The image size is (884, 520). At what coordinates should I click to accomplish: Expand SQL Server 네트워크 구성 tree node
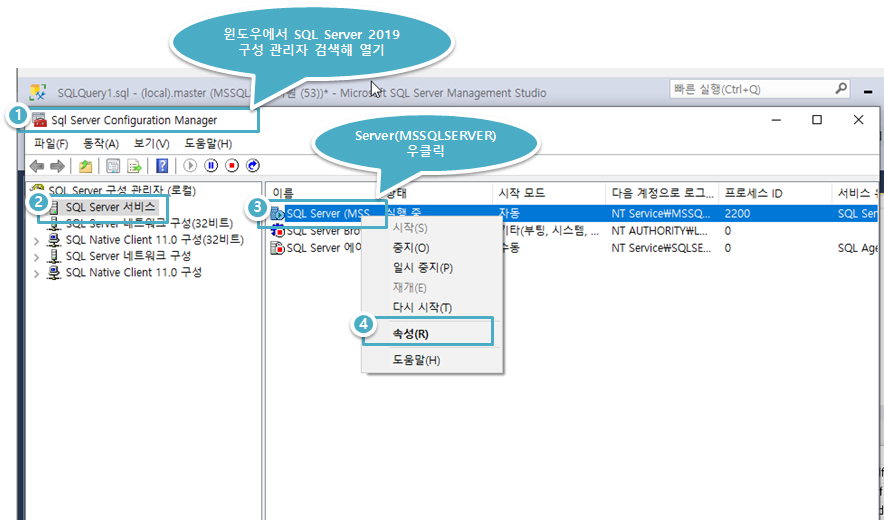point(37,257)
